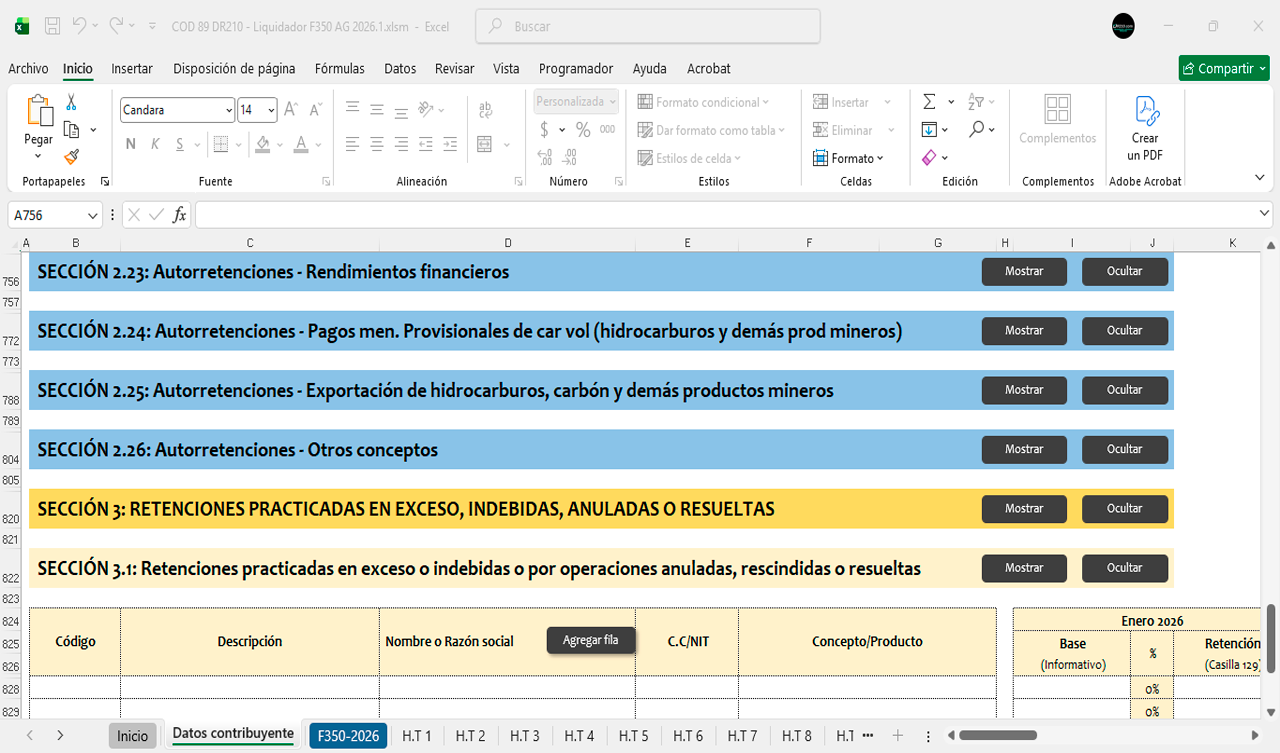Click the Copy icon in Portapapeles

[x=71, y=130]
